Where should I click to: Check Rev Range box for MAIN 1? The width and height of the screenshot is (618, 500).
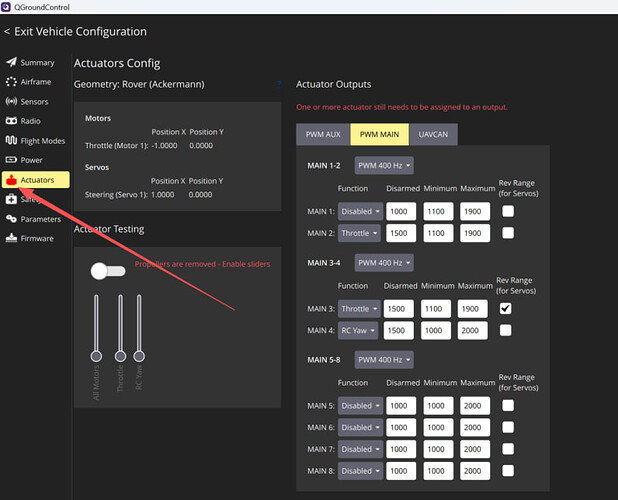click(508, 211)
